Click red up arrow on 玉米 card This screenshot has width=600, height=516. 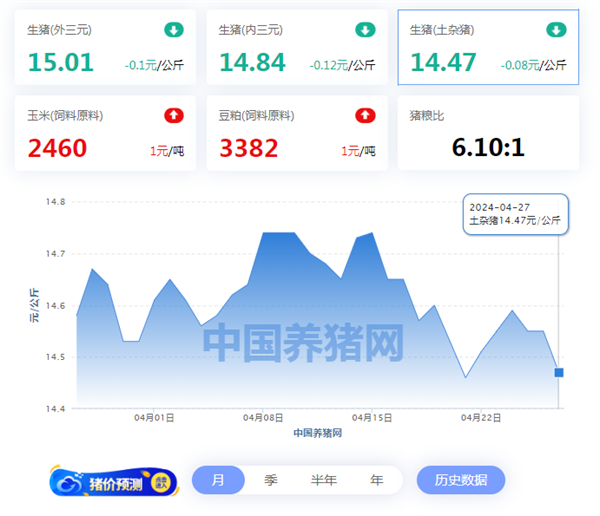point(175,116)
